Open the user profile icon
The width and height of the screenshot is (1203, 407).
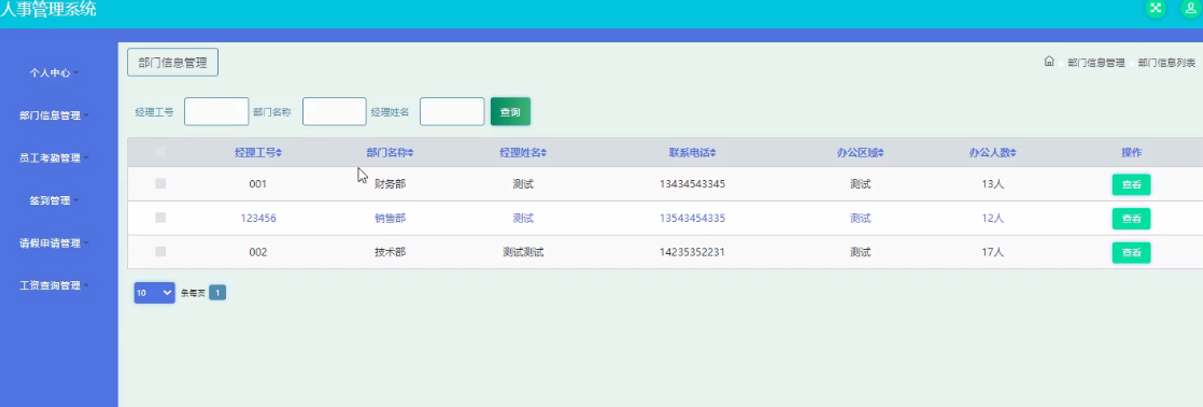(1190, 8)
